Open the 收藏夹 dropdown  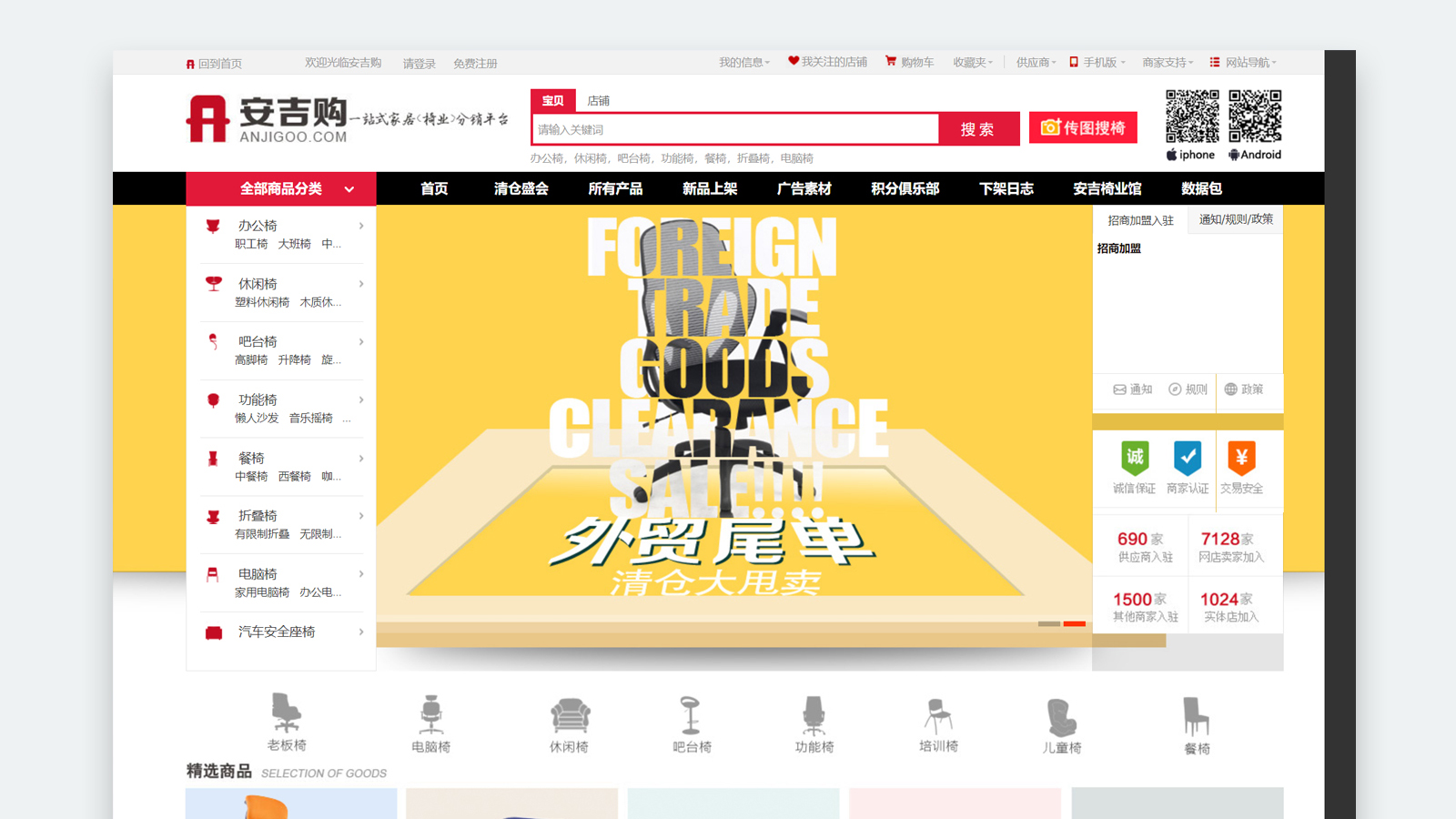tap(973, 62)
